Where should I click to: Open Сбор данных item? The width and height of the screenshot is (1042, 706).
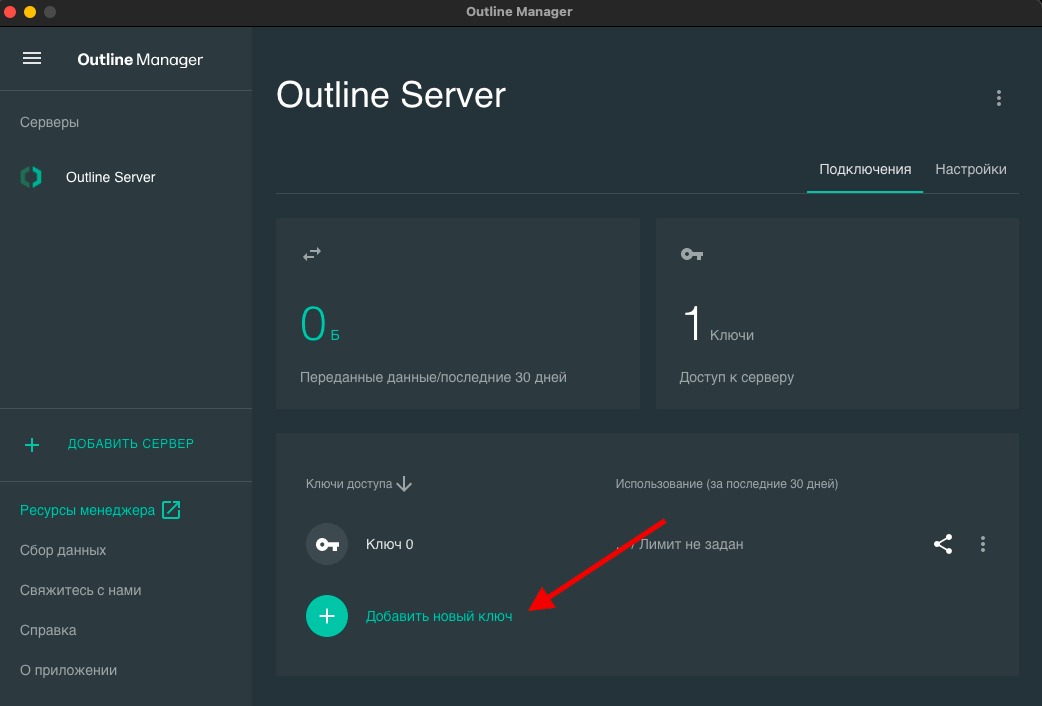point(62,550)
